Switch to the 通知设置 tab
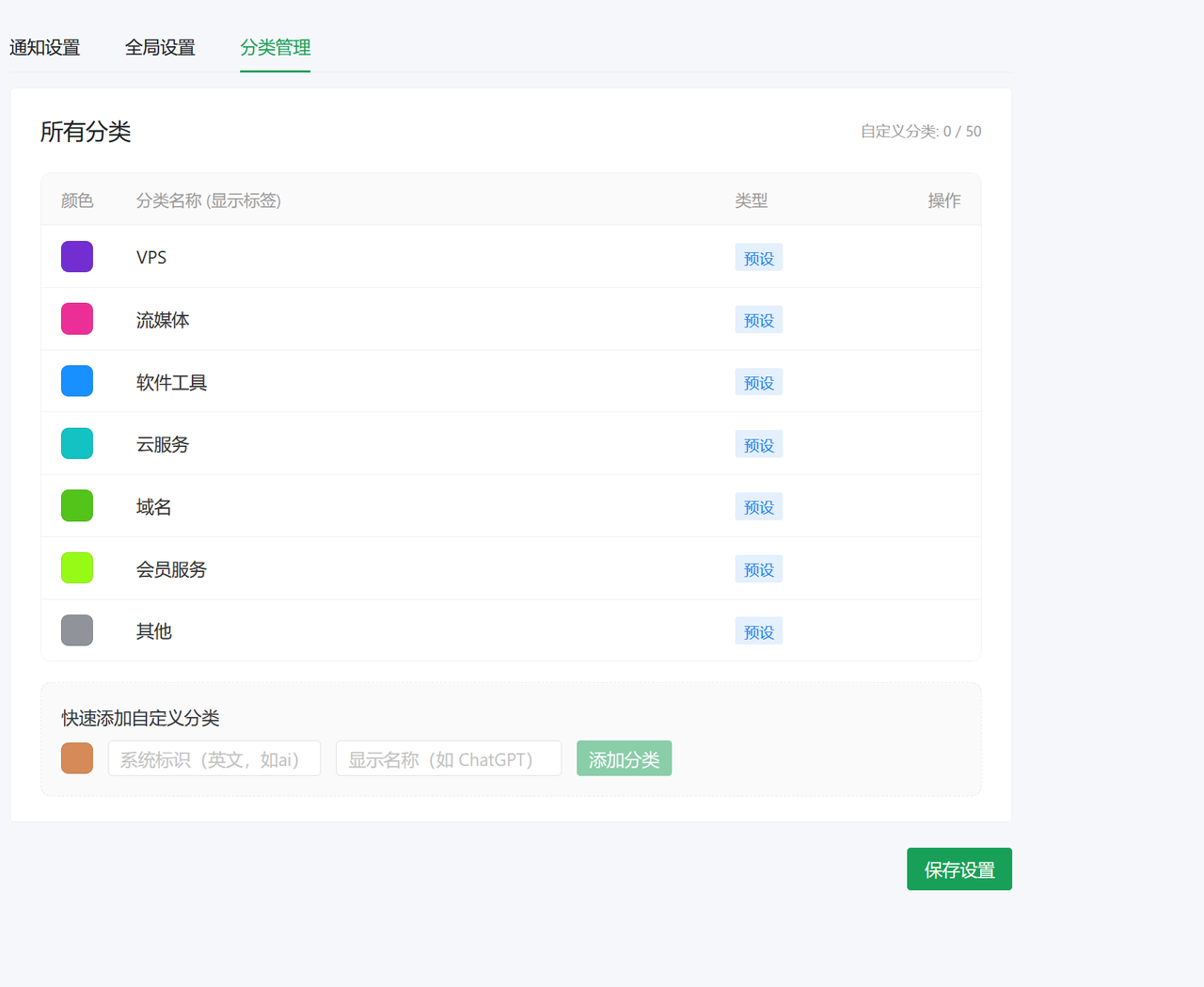The height and width of the screenshot is (987, 1204). pos(45,48)
